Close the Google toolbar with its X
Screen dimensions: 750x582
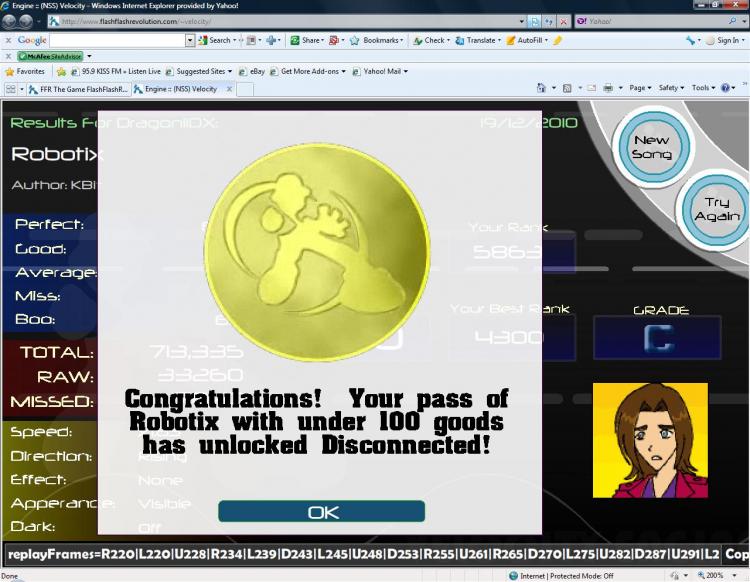click(x=8, y=41)
